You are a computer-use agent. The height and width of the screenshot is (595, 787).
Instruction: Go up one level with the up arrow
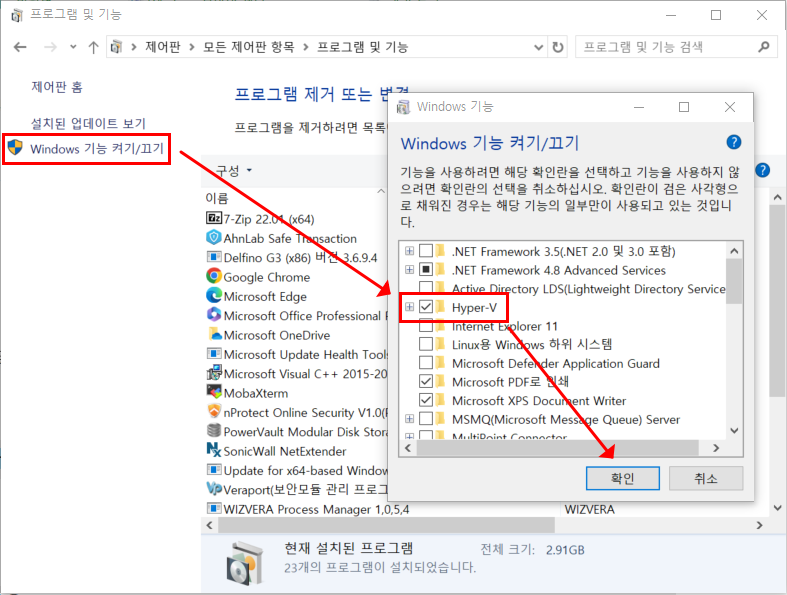click(93, 47)
